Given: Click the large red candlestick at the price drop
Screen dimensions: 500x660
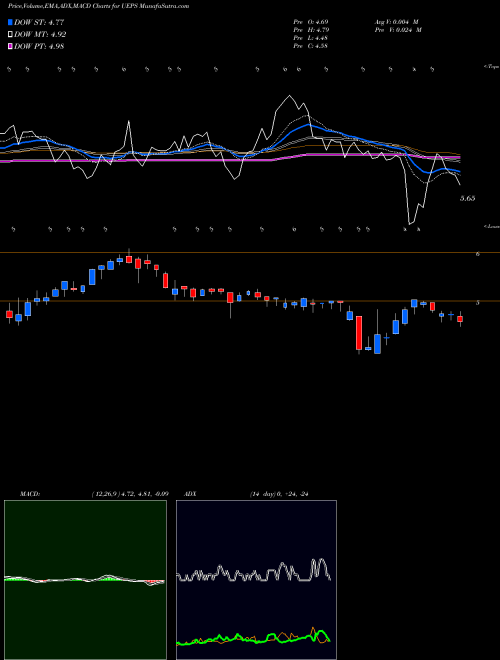Looking at the screenshot, I should (x=359, y=333).
